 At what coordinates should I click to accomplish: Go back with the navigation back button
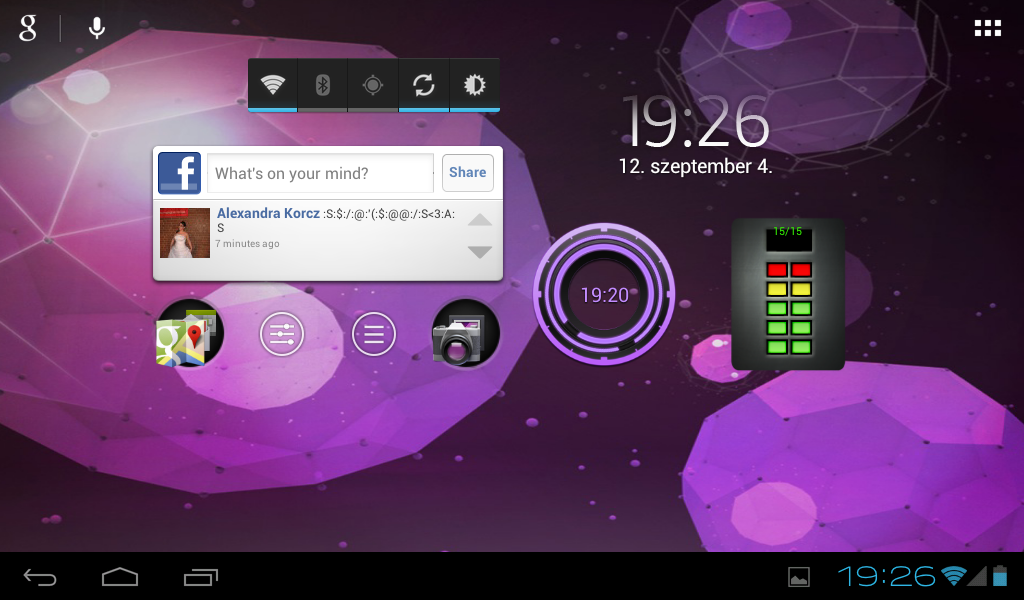(40, 577)
